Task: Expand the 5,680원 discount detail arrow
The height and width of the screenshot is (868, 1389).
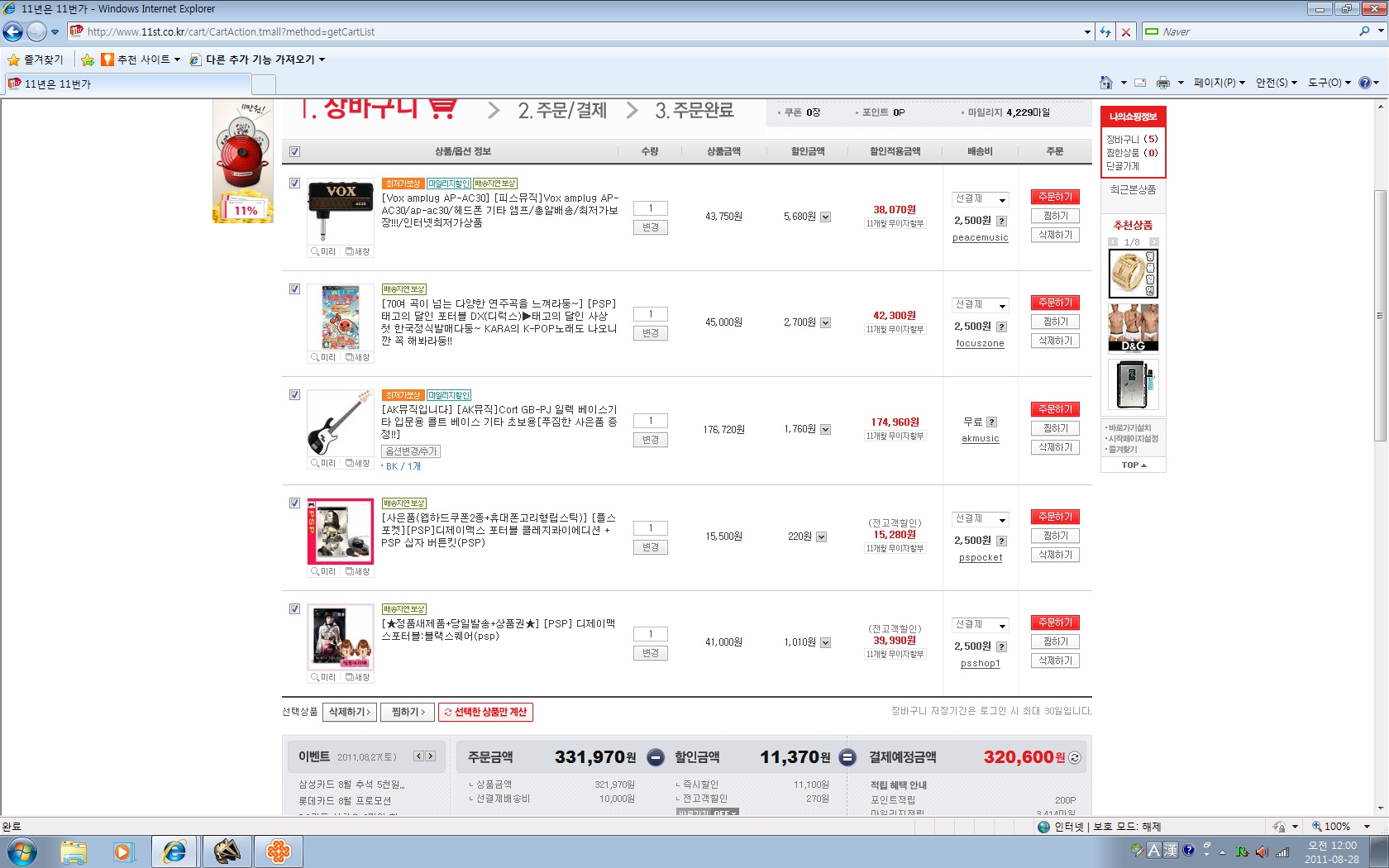Action: 825,217
